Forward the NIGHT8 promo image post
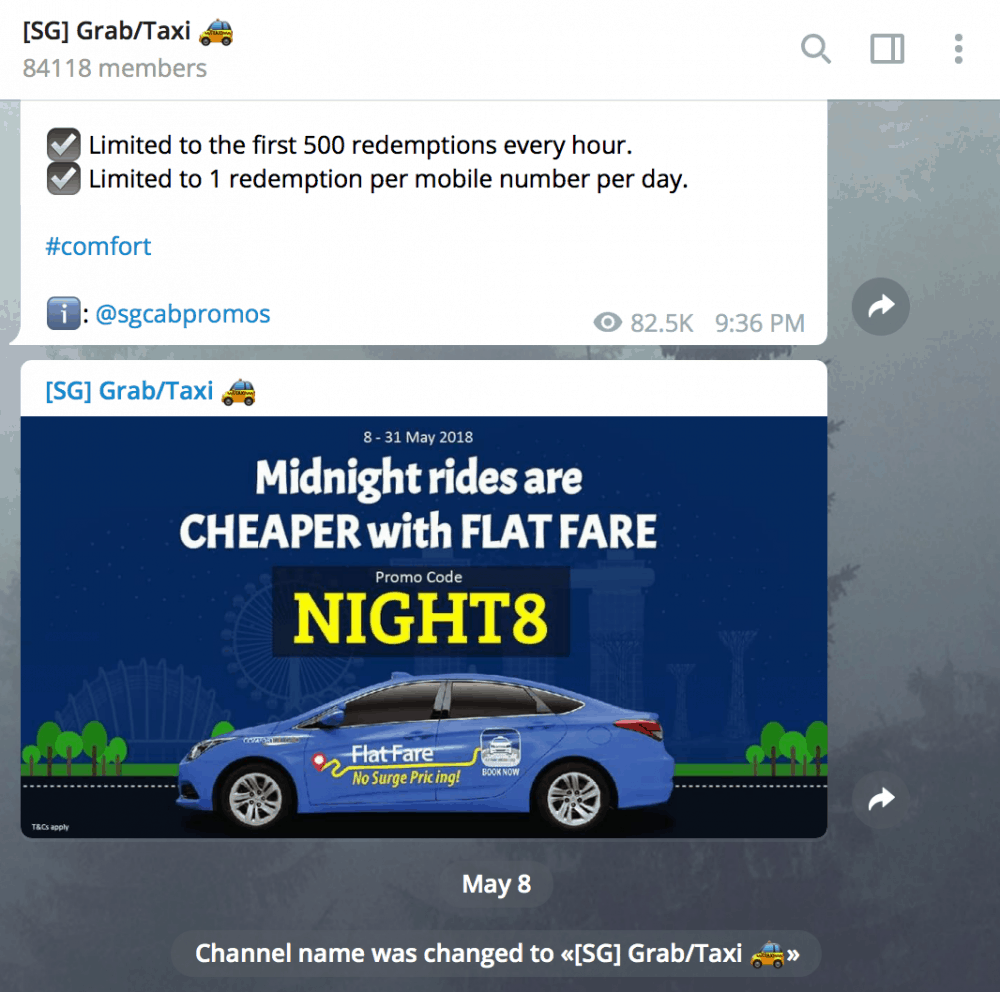The height and width of the screenshot is (992, 1000). pos(881,799)
